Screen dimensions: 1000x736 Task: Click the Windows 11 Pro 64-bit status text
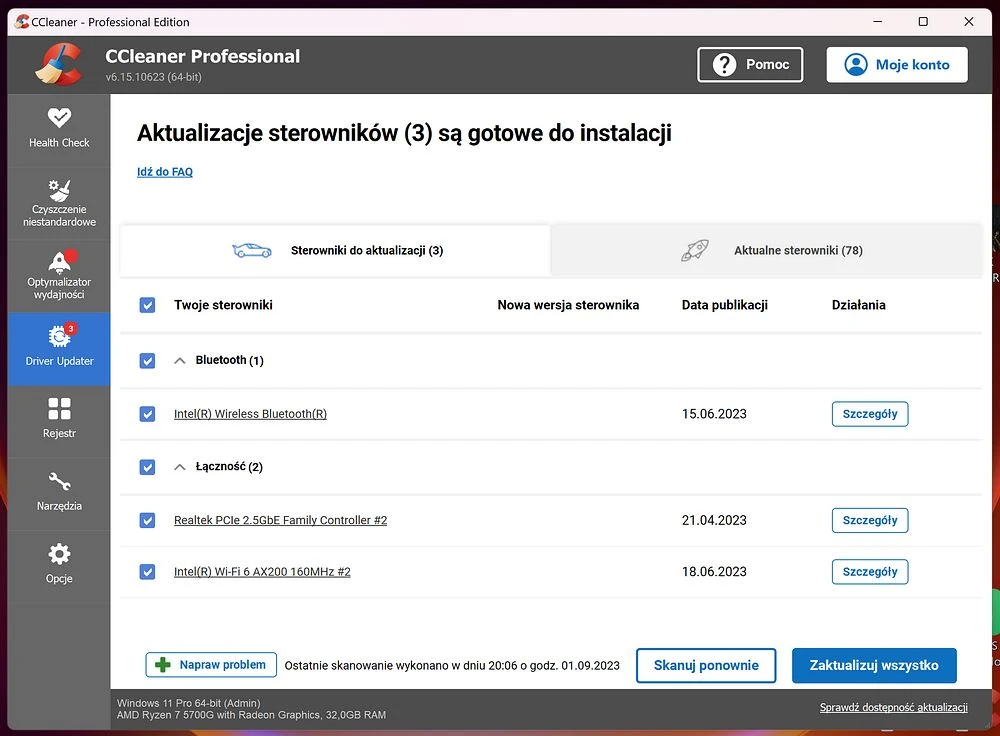[x=189, y=703]
